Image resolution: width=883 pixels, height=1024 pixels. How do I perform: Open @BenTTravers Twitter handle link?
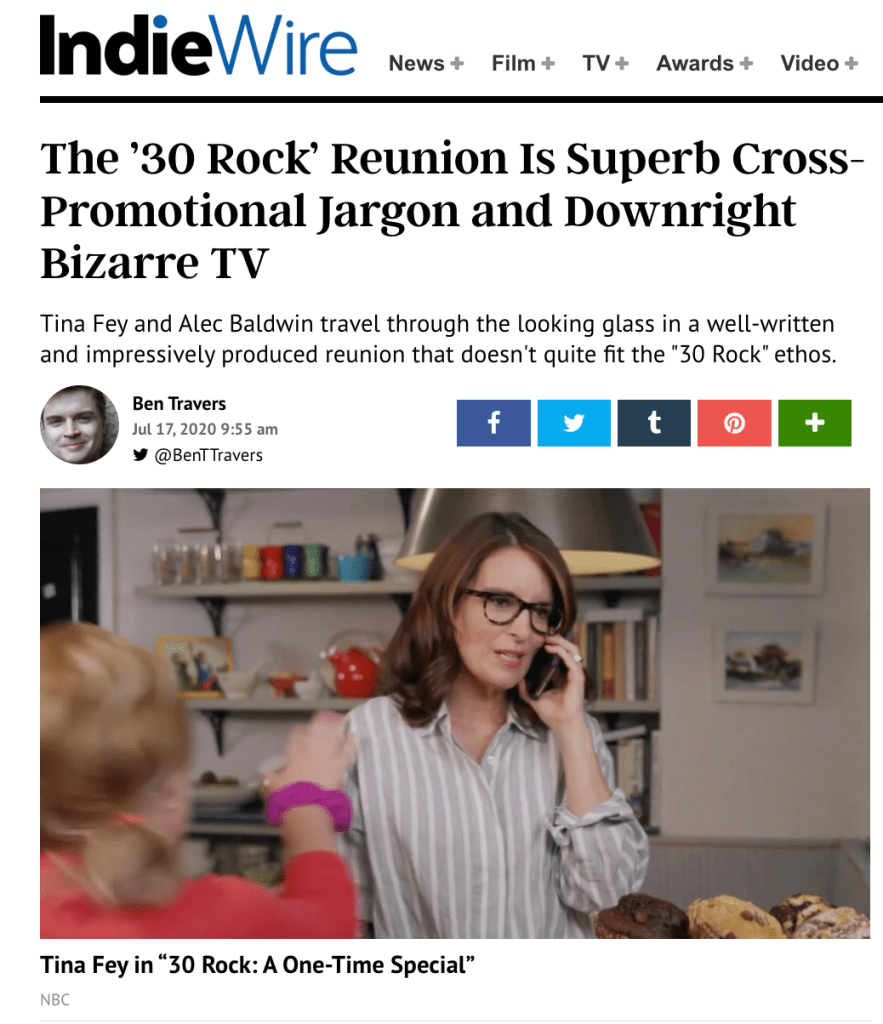208,455
